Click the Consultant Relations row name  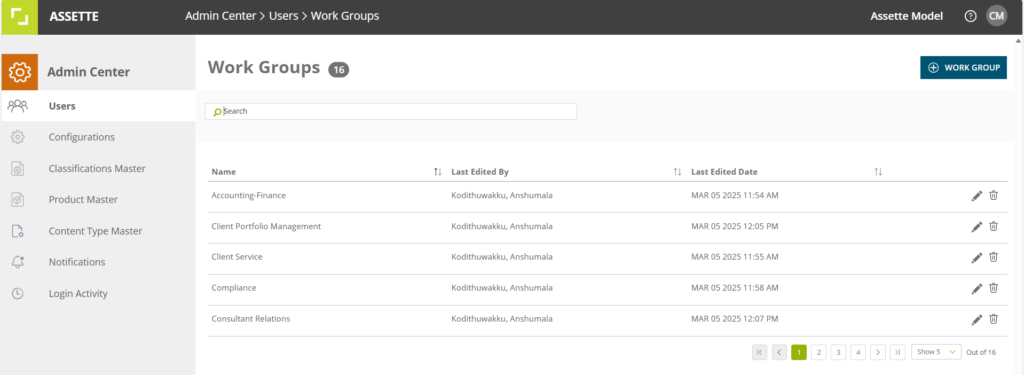tap(251, 319)
